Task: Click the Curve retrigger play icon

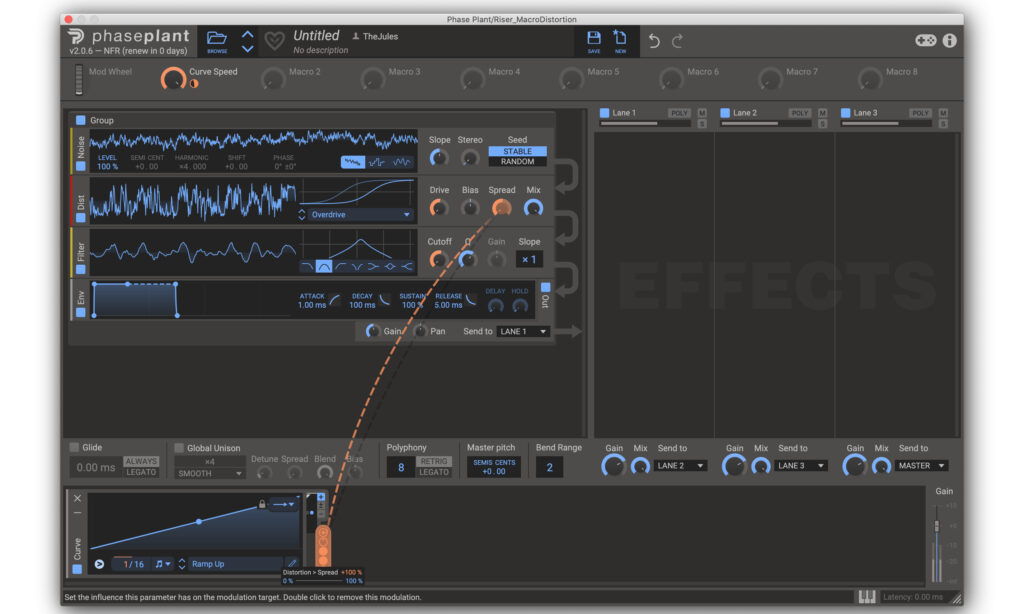Action: click(99, 564)
